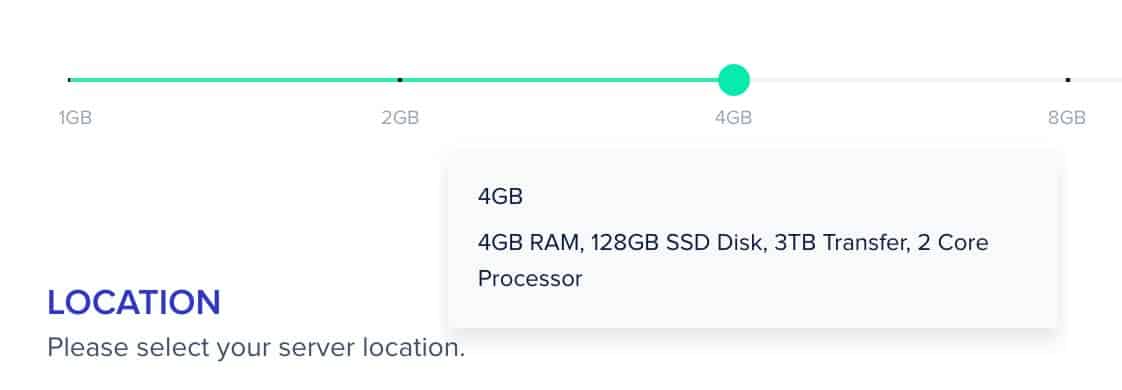
Task: Click the green slider handle at 4GB
Action: click(733, 79)
